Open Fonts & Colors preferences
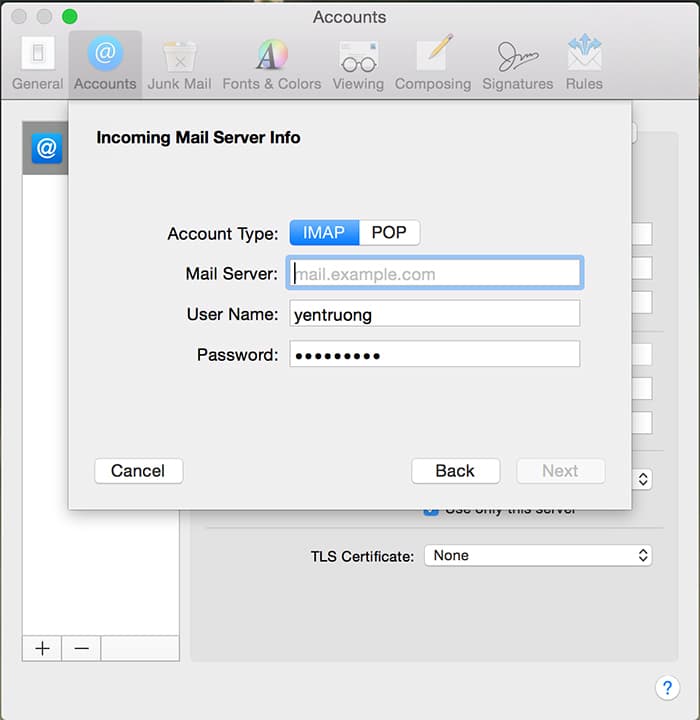Viewport: 700px width, 720px height. tap(269, 64)
